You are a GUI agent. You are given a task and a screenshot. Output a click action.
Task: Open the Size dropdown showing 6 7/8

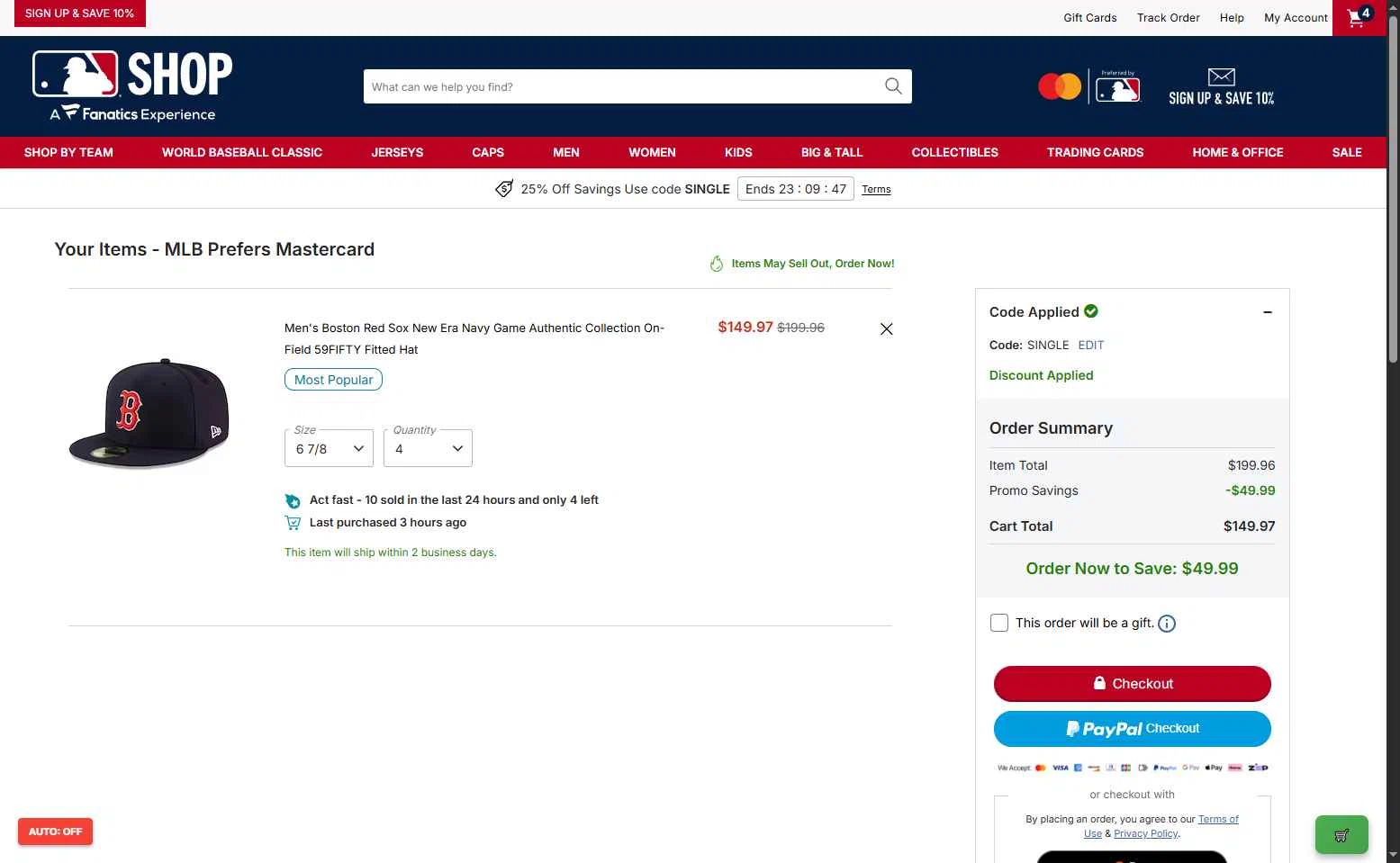(329, 448)
